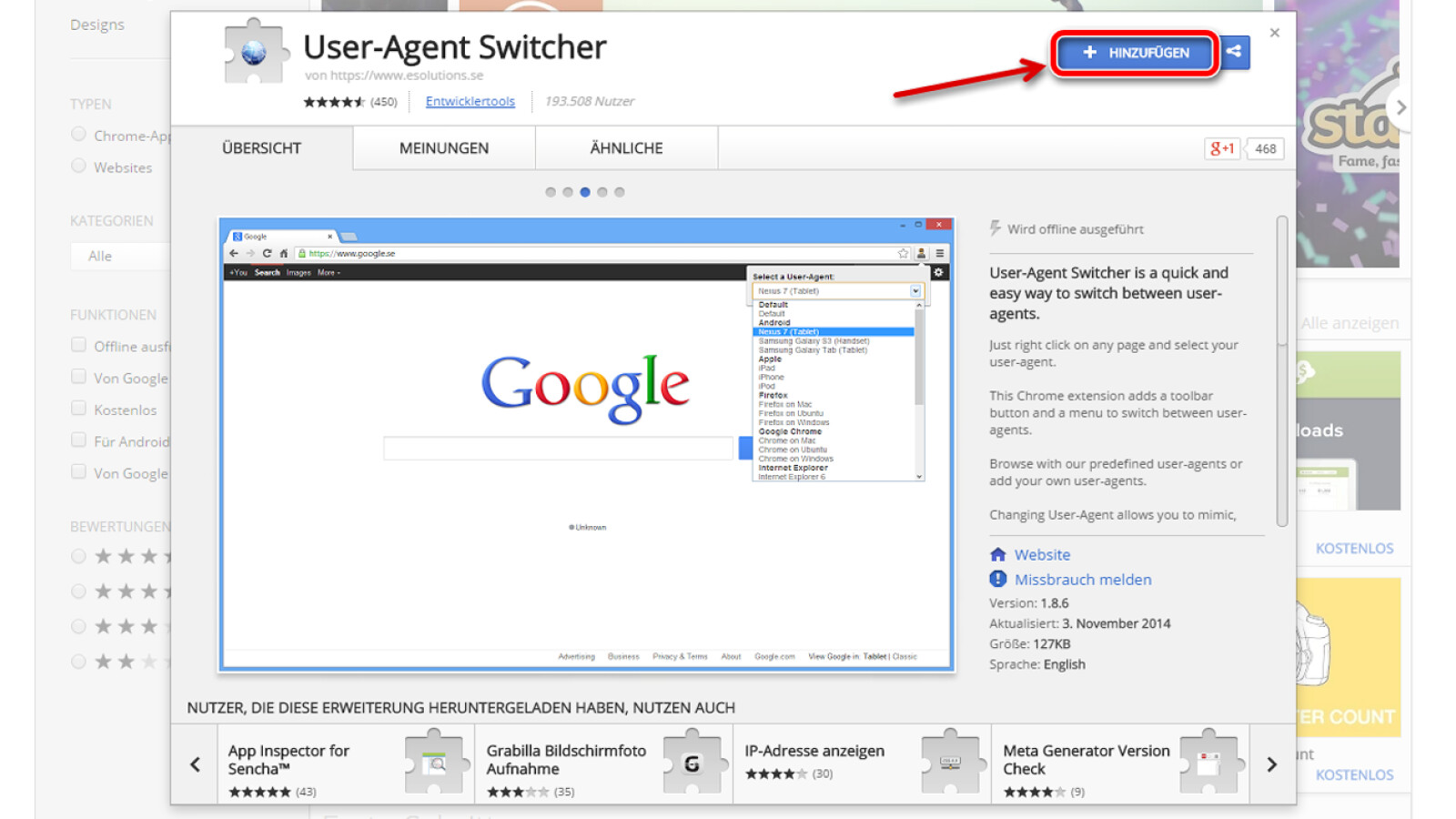This screenshot has width=1456, height=819.
Task: Toggle the Kostenlos checkbox
Action: tap(78, 409)
